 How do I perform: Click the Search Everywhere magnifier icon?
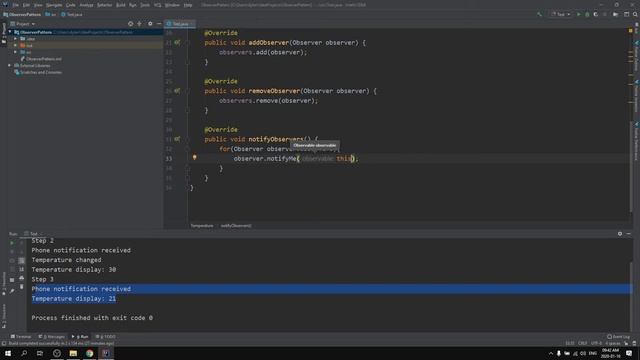point(635,14)
